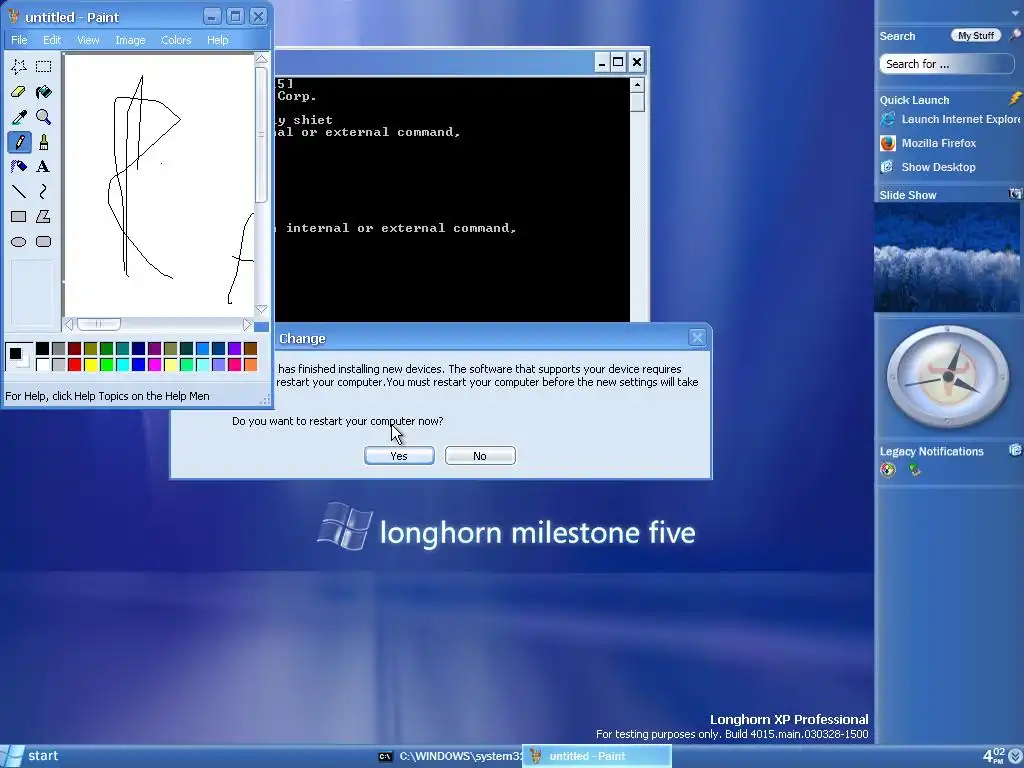Screen dimensions: 1024x768
Task: Click the first Legacy Notifications tray icon
Action: pyautogui.click(x=888, y=469)
